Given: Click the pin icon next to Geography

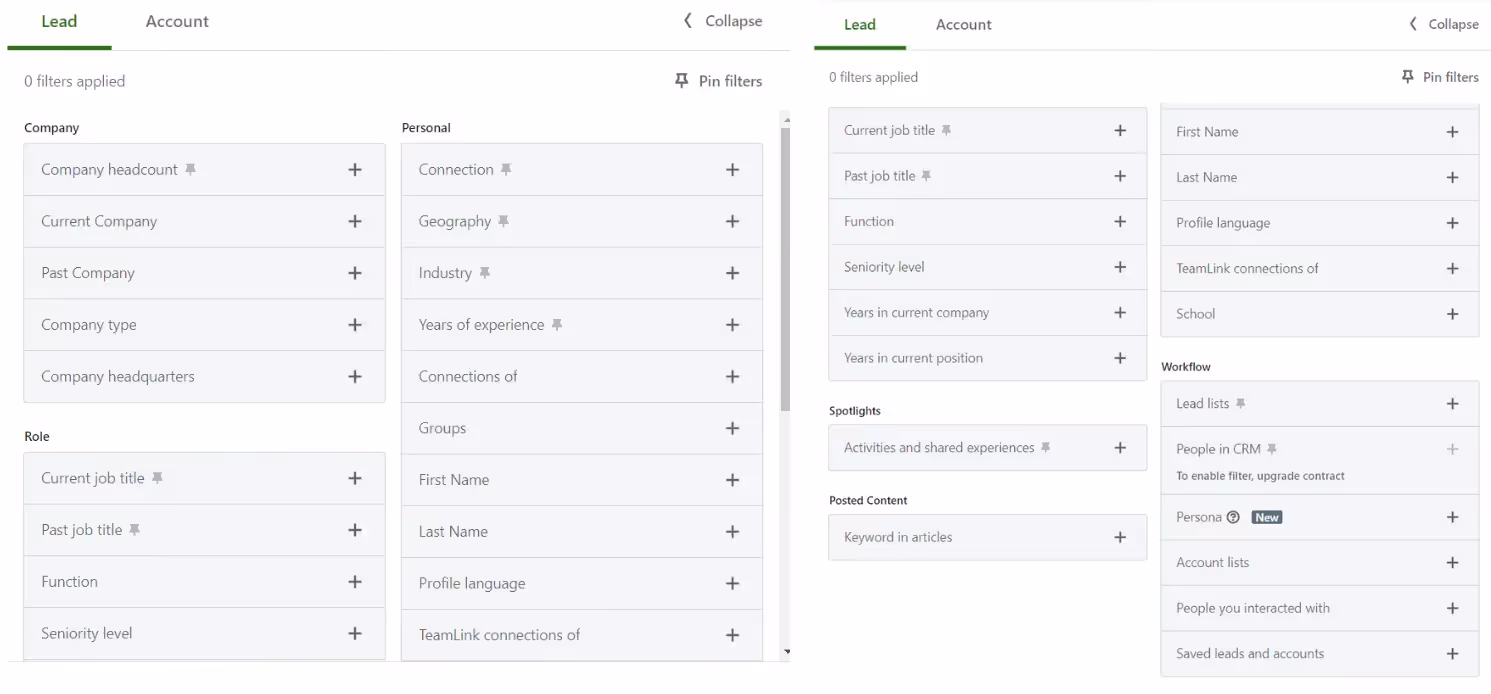Looking at the screenshot, I should point(503,221).
